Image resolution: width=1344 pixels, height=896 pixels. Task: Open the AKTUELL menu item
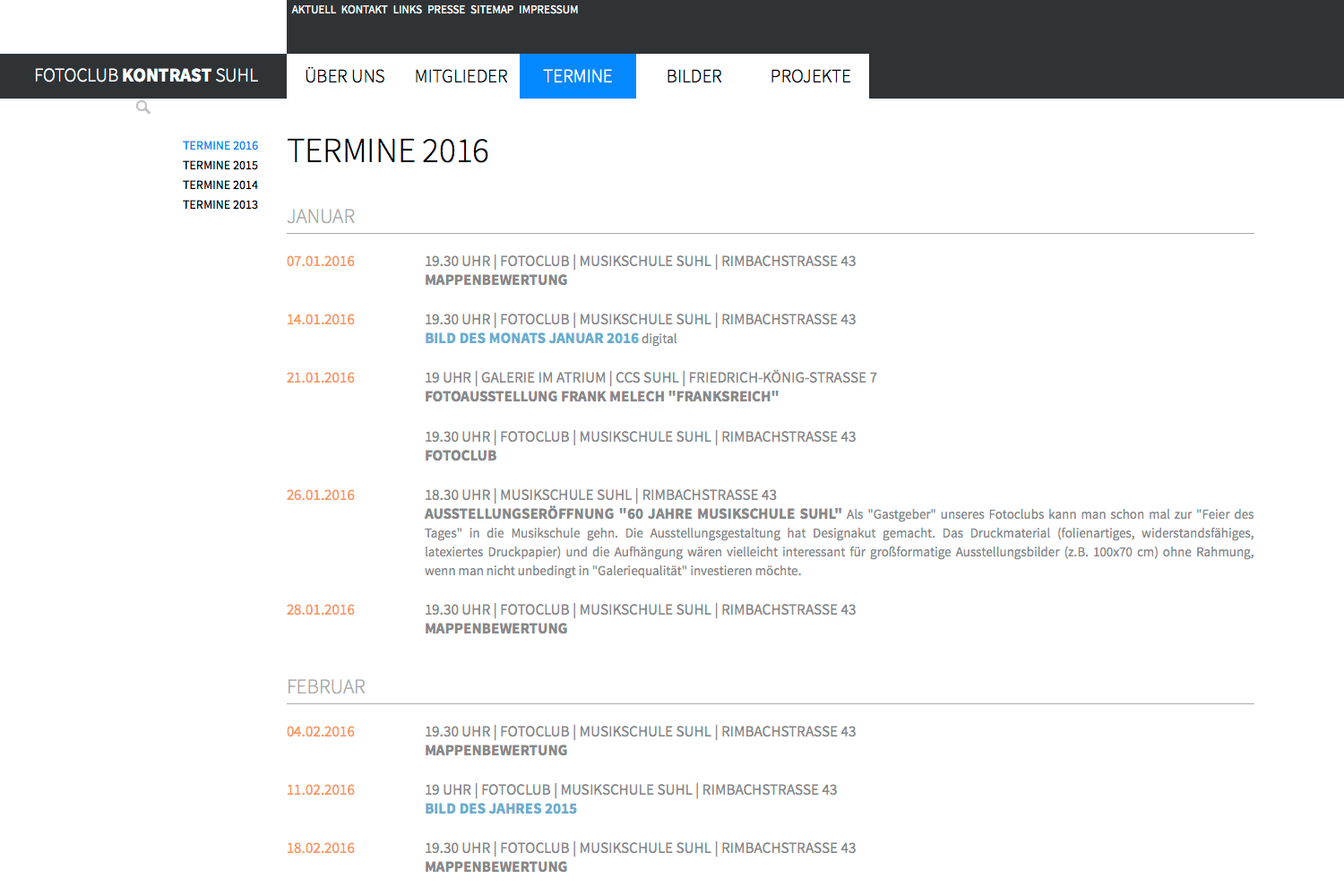point(313,9)
